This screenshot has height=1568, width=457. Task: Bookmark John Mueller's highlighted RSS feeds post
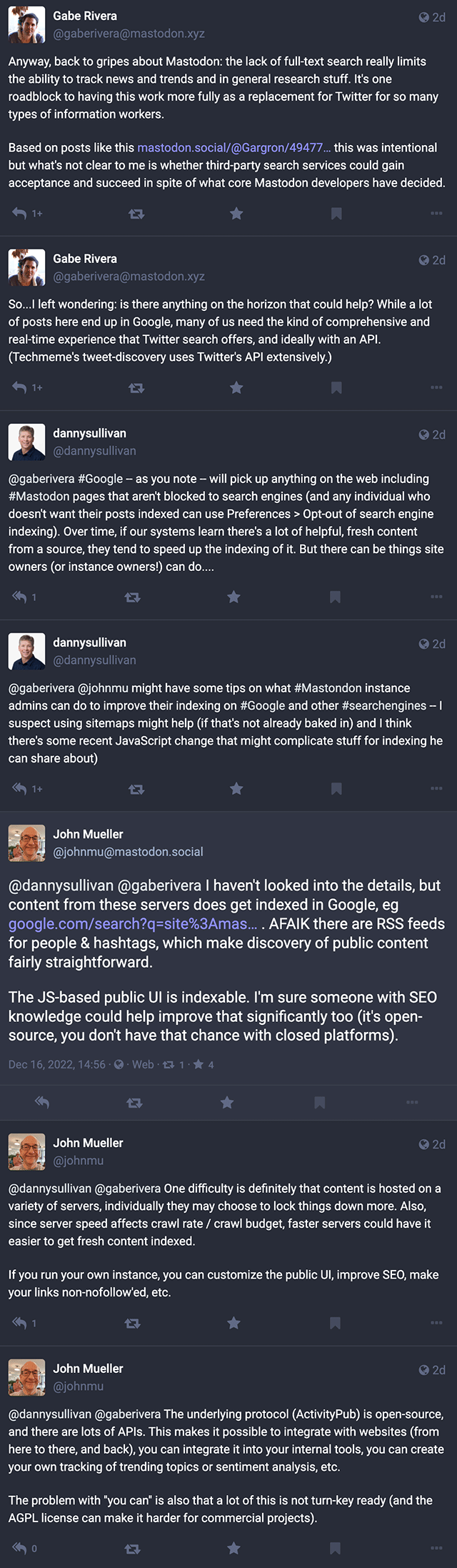320,1102
